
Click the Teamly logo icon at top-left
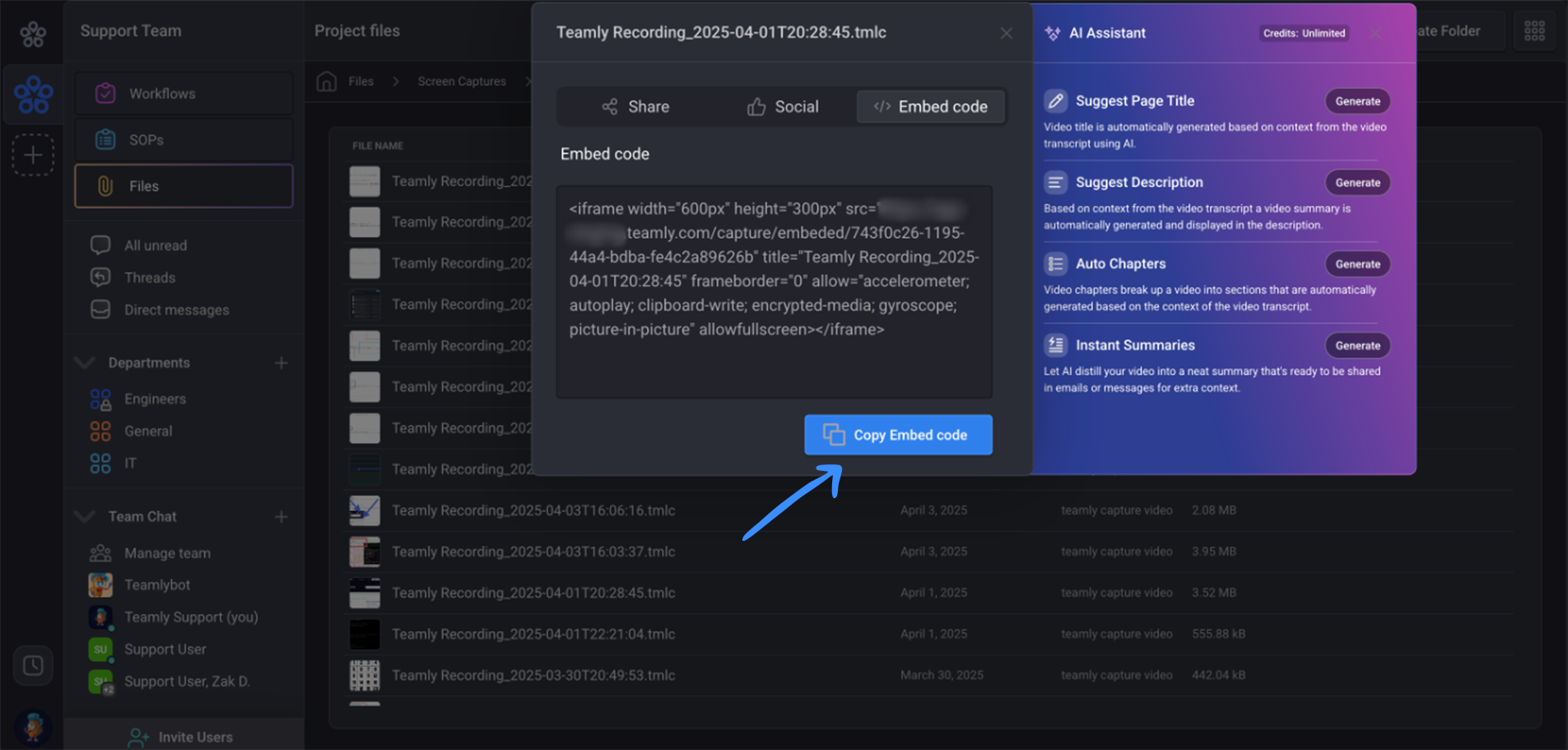[33, 34]
